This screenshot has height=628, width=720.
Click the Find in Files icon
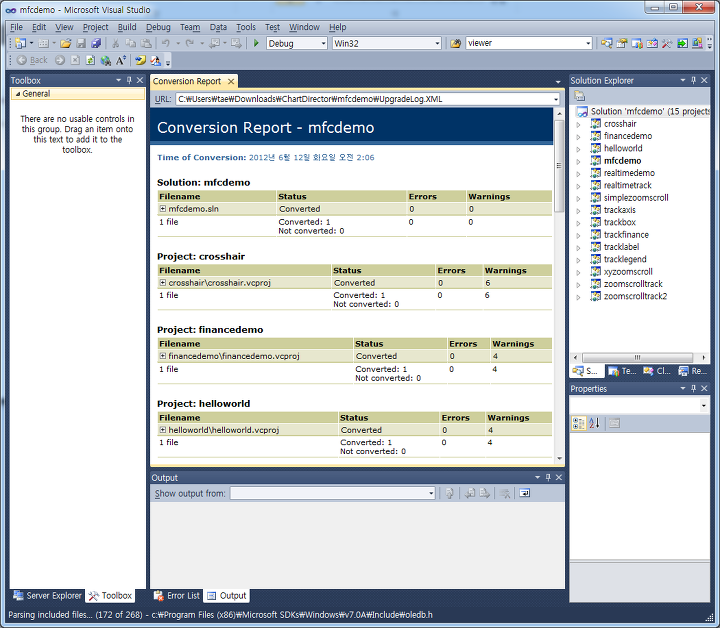coord(456,43)
